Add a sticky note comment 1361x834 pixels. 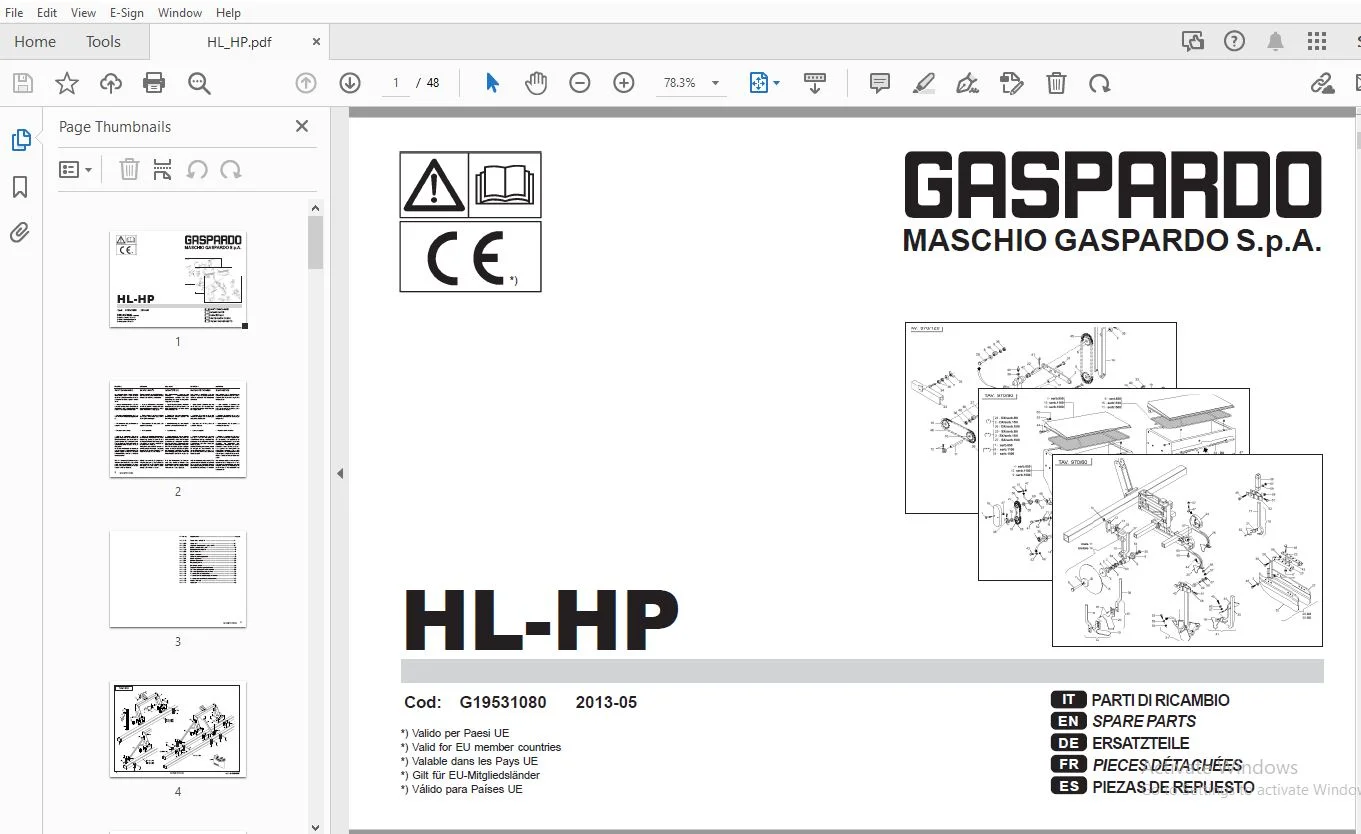[x=880, y=84]
